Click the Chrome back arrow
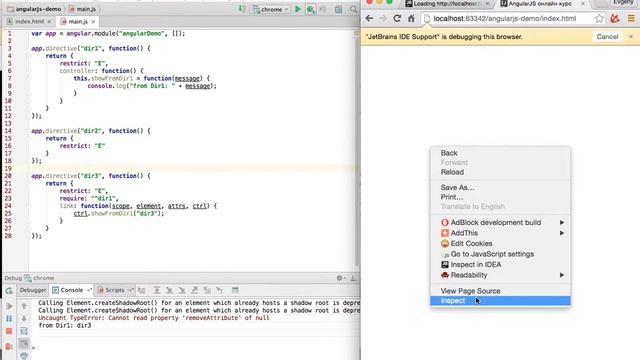 click(x=369, y=18)
